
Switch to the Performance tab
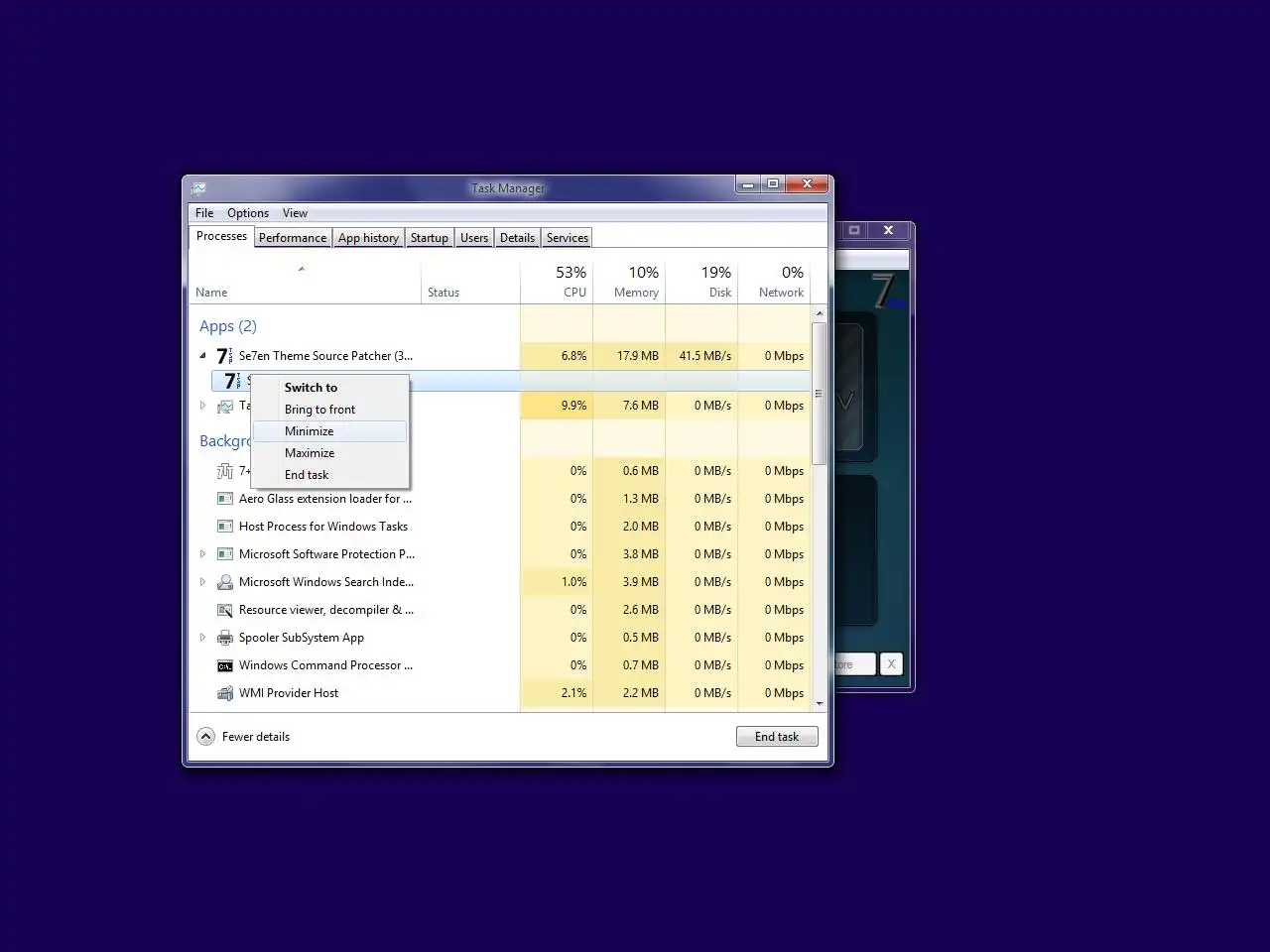pos(293,238)
